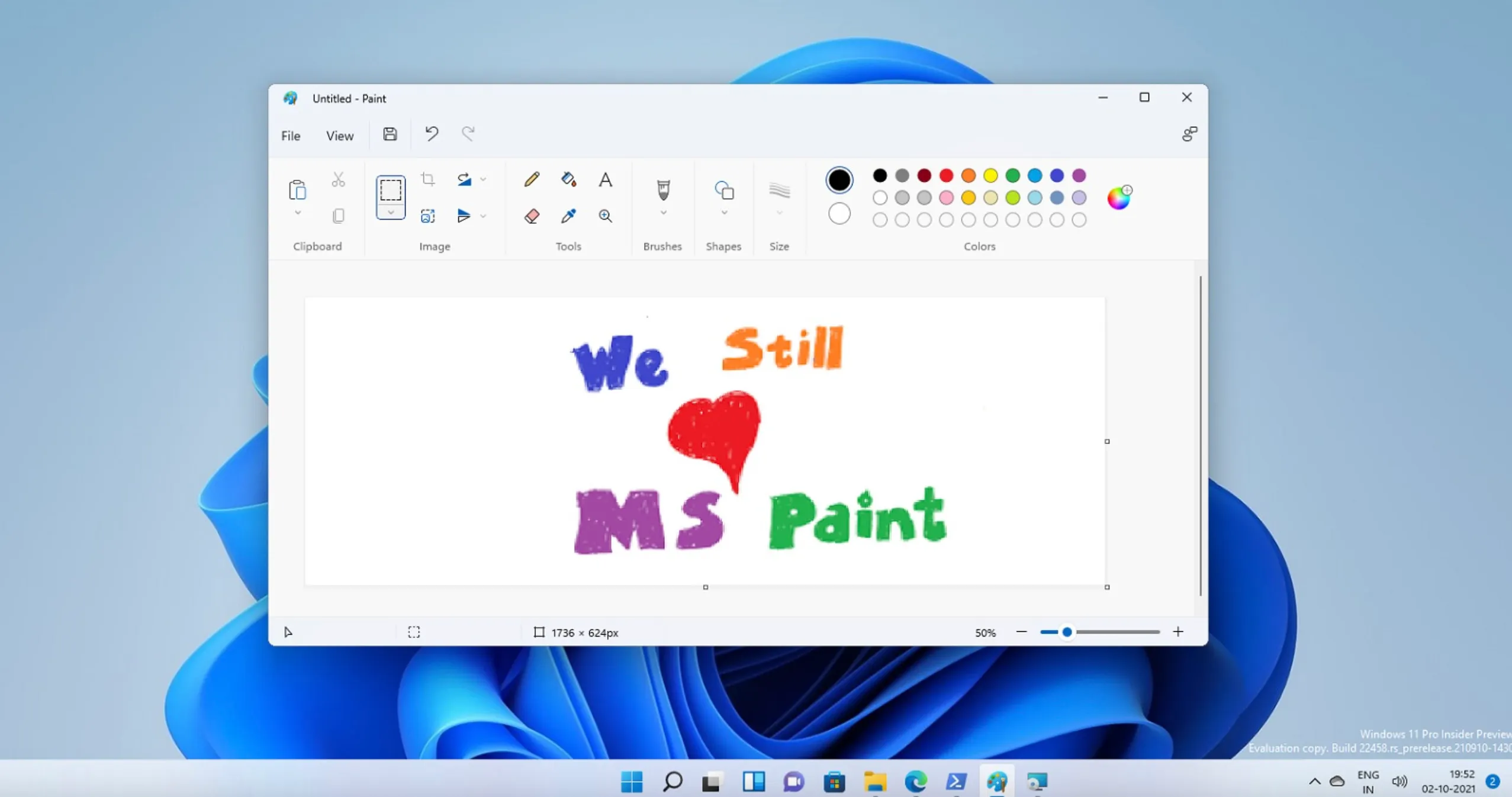1512x797 pixels.
Task: Pick the Eraser tool
Action: point(531,216)
